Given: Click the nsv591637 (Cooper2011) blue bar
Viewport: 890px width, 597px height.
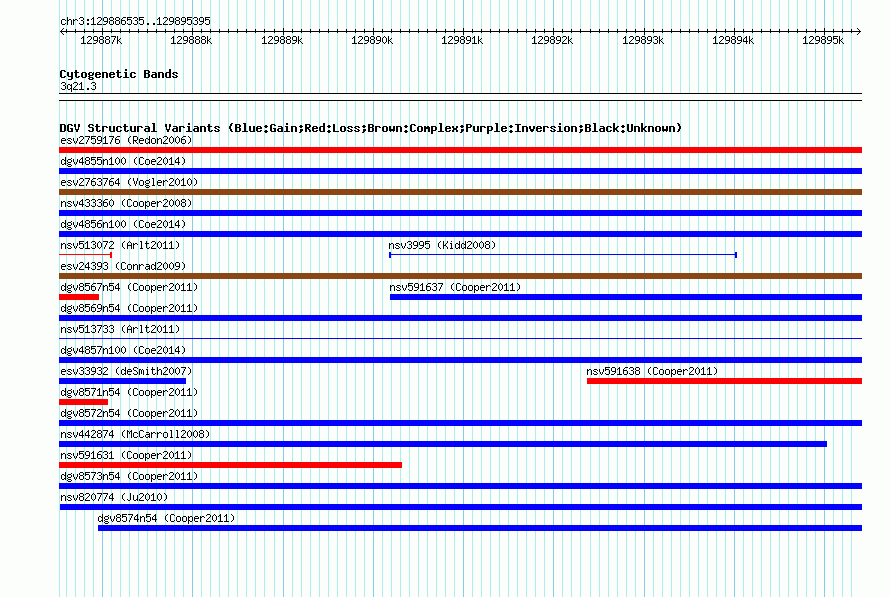Looking at the screenshot, I should (x=626, y=297).
